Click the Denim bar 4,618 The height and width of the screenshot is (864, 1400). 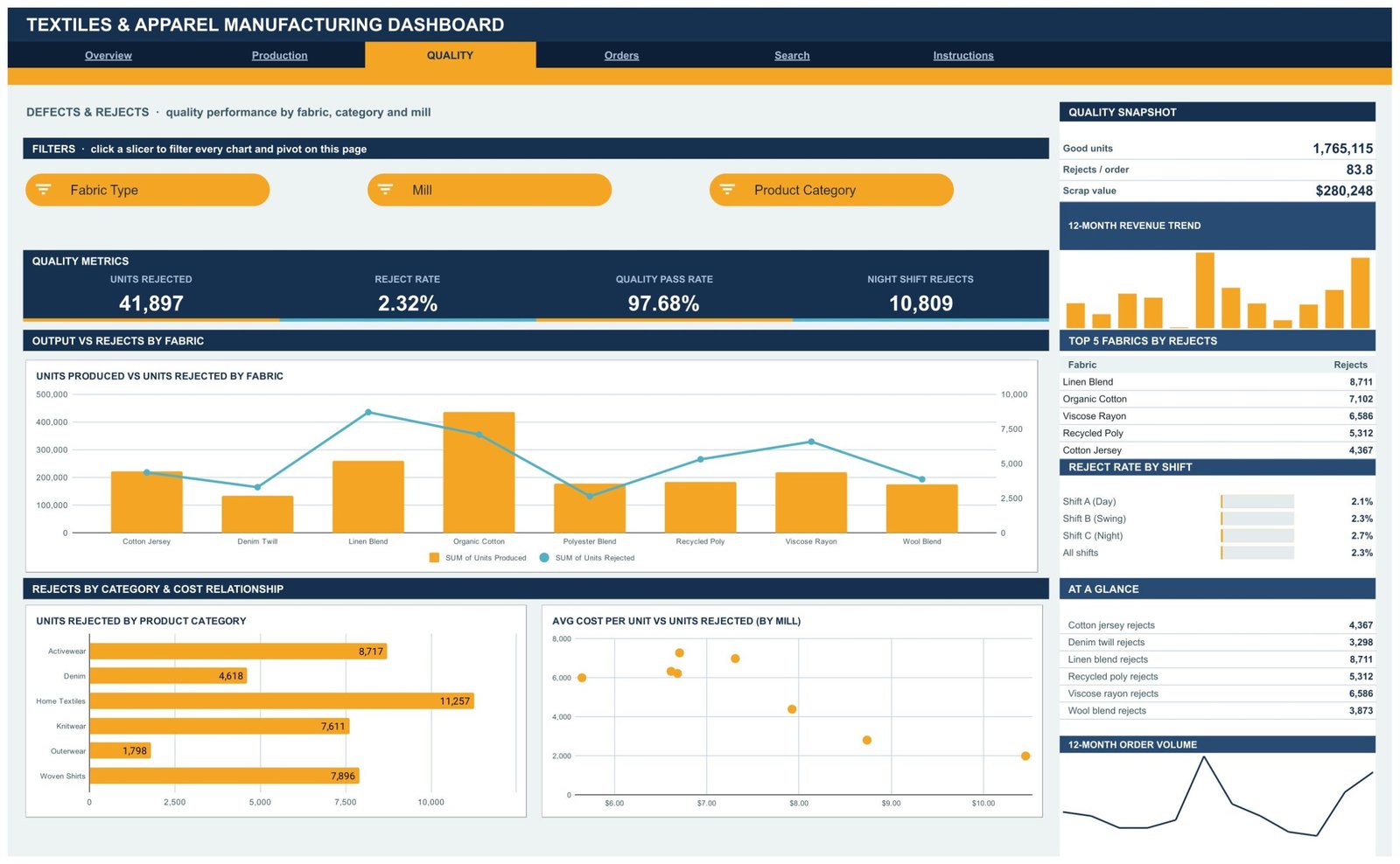click(168, 676)
